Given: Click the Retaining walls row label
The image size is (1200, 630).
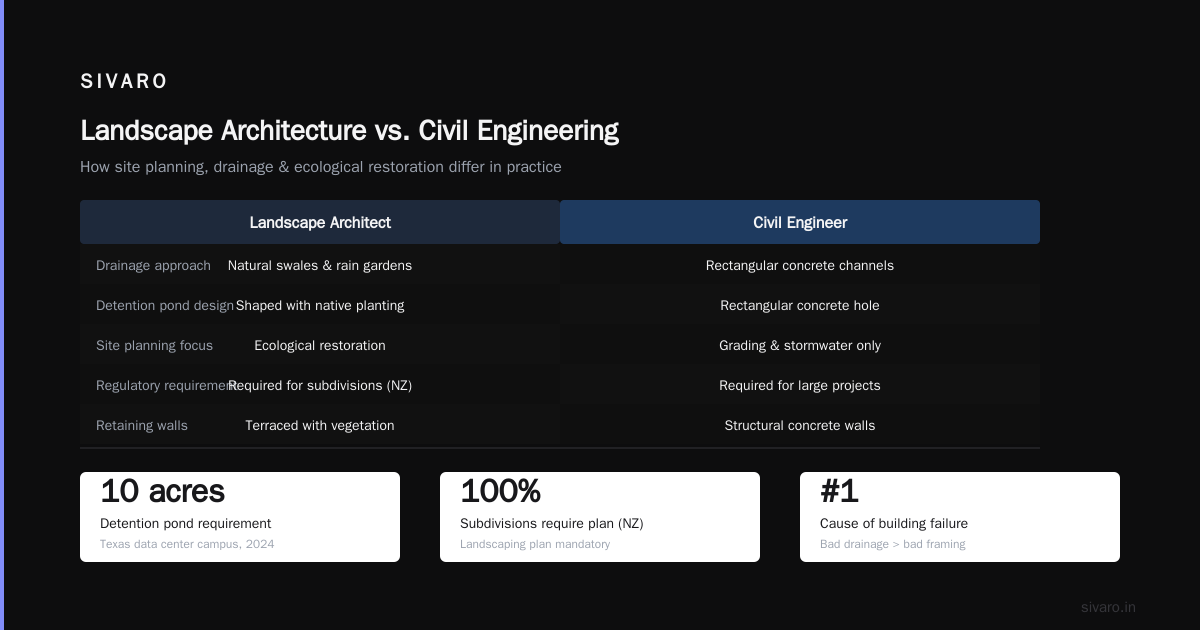Looking at the screenshot, I should (x=142, y=426).
